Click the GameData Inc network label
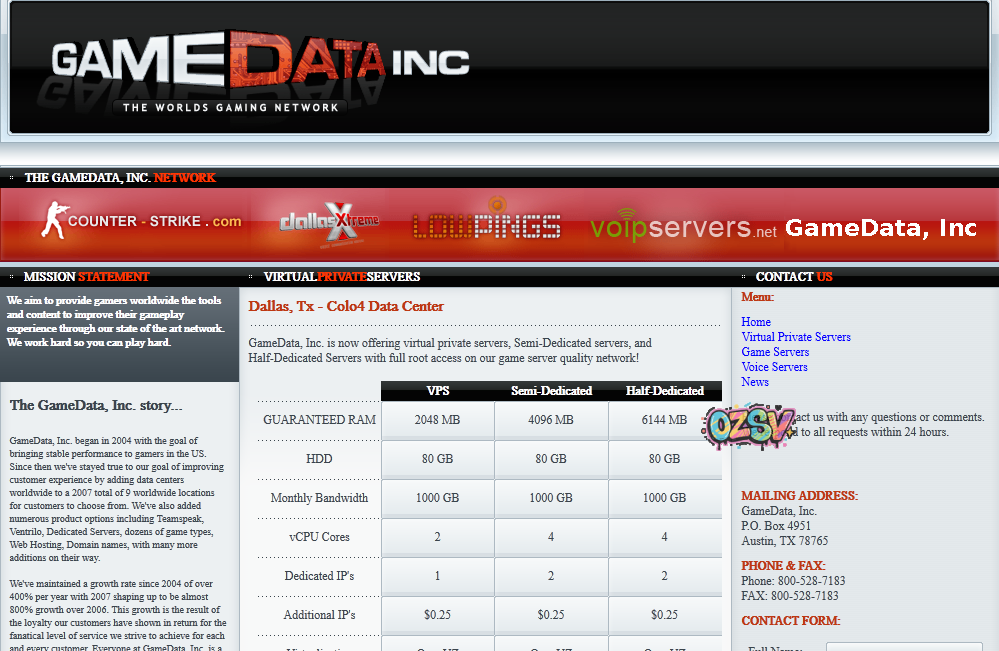The width and height of the screenshot is (999, 651). (x=880, y=228)
